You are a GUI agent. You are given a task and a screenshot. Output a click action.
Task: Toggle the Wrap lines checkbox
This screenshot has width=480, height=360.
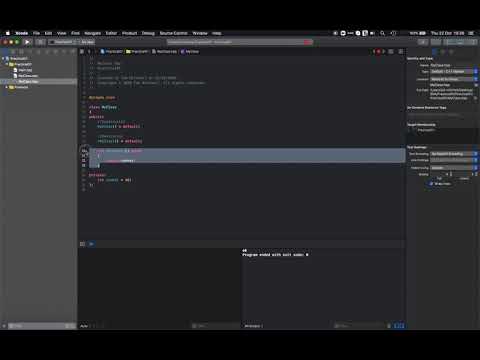(x=431, y=184)
